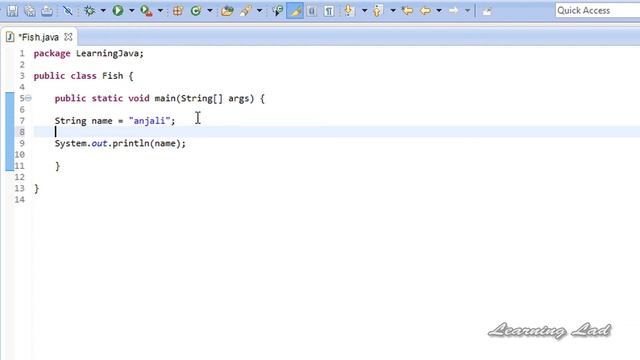Screen dimensions: 640x360
Task: Toggle the Skip All Breakpoints icon
Action: [x=68, y=11]
